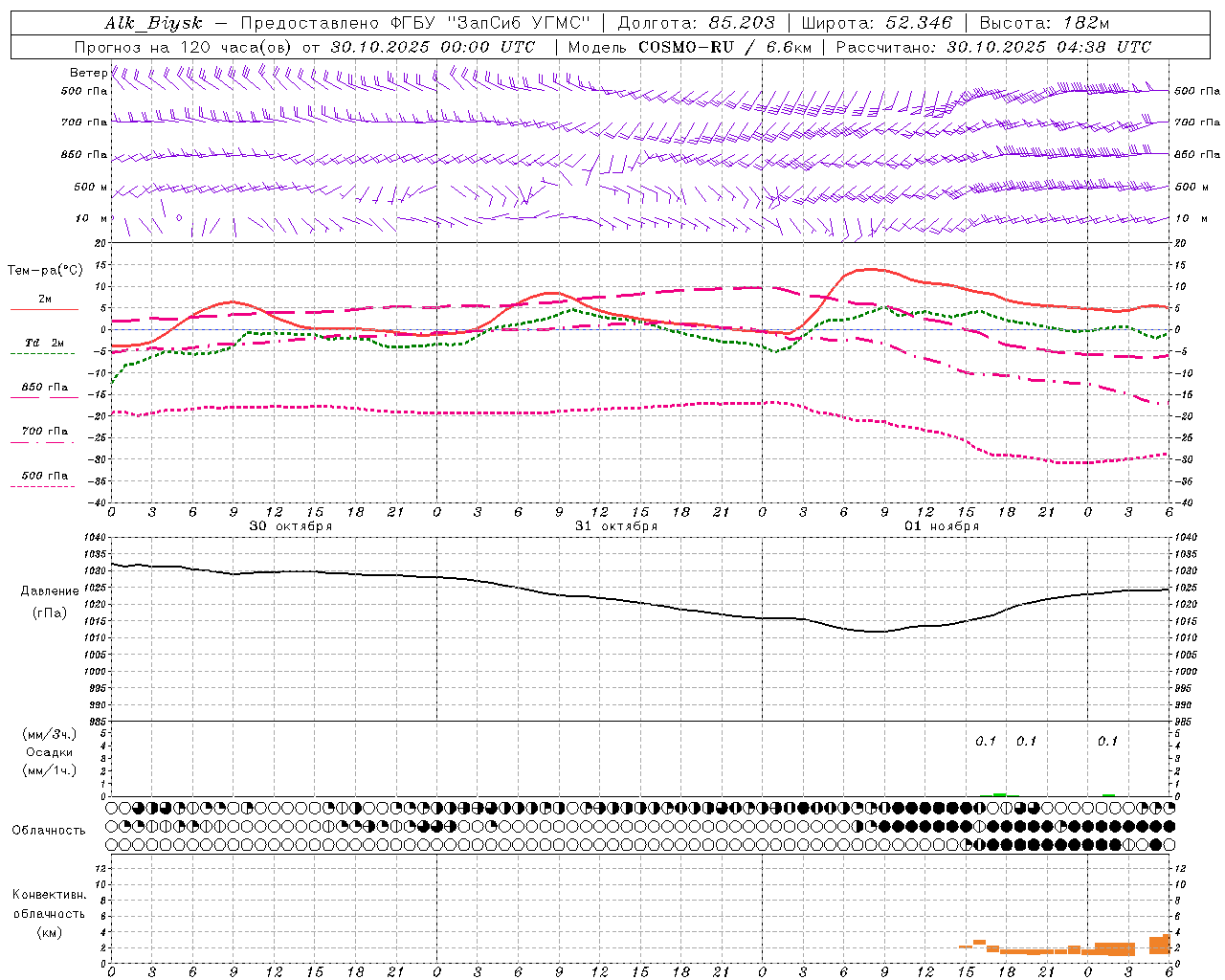Click the "Модель COSMO-RU / 6.6км" text
The image size is (1225, 980).
coord(689,47)
